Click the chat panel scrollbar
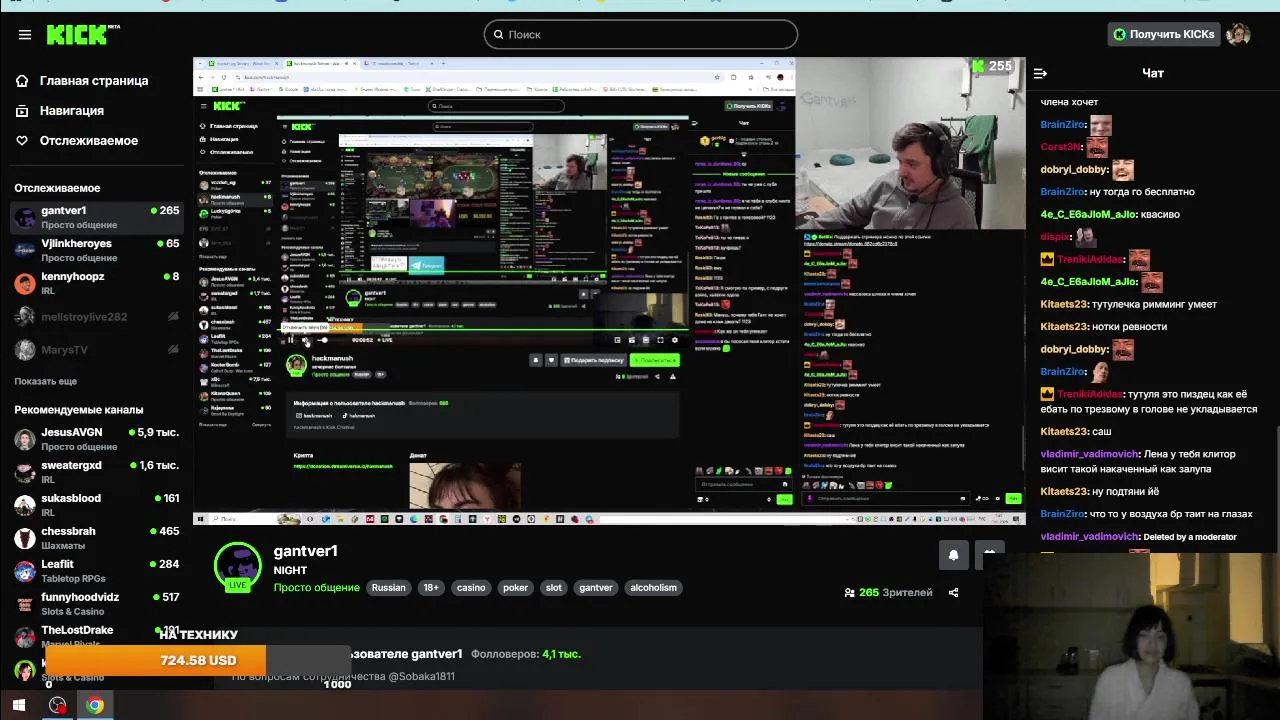 1277,490
